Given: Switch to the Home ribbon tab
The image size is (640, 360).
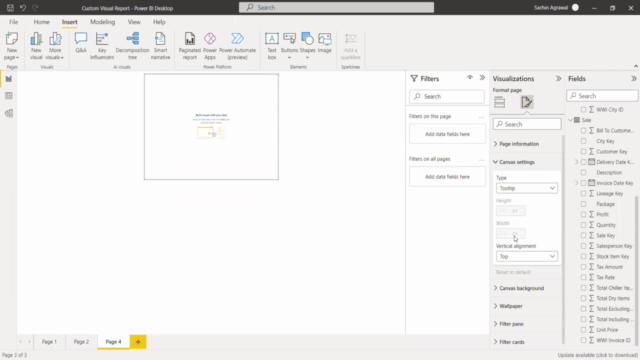Looking at the screenshot, I should tap(41, 22).
